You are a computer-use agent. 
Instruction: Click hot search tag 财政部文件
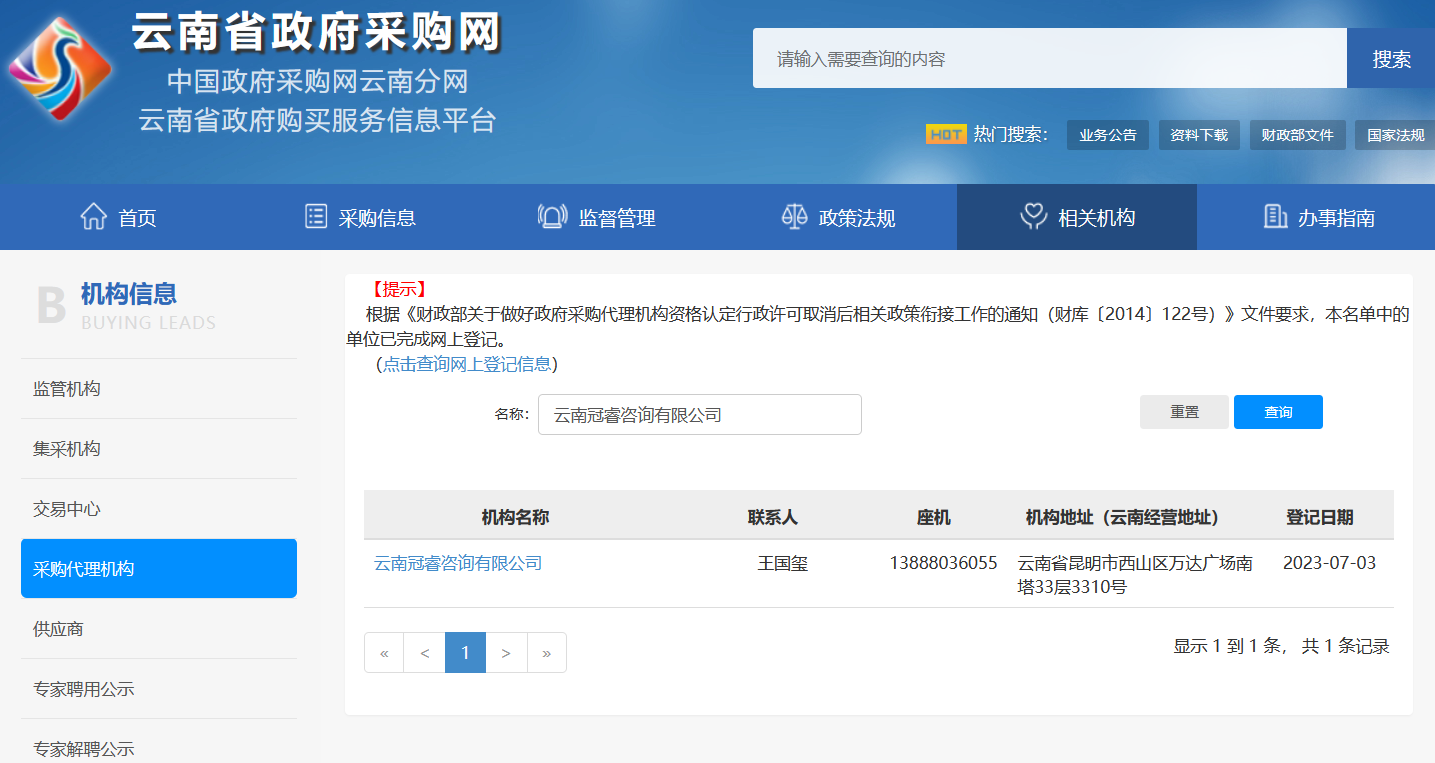(1297, 135)
